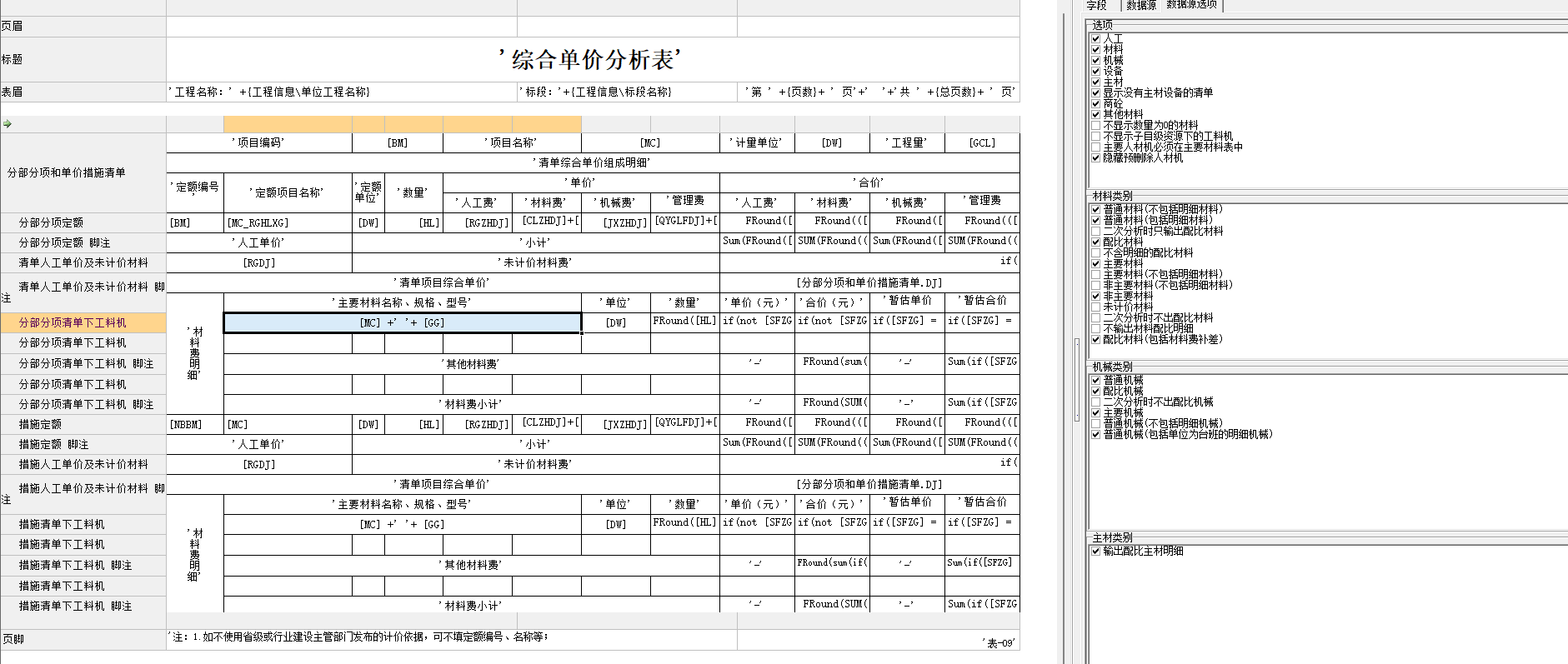Screen dimensions: 1568x664
Task: Toggle the 机械 checkbox in 选项
Action: pyautogui.click(x=1095, y=60)
